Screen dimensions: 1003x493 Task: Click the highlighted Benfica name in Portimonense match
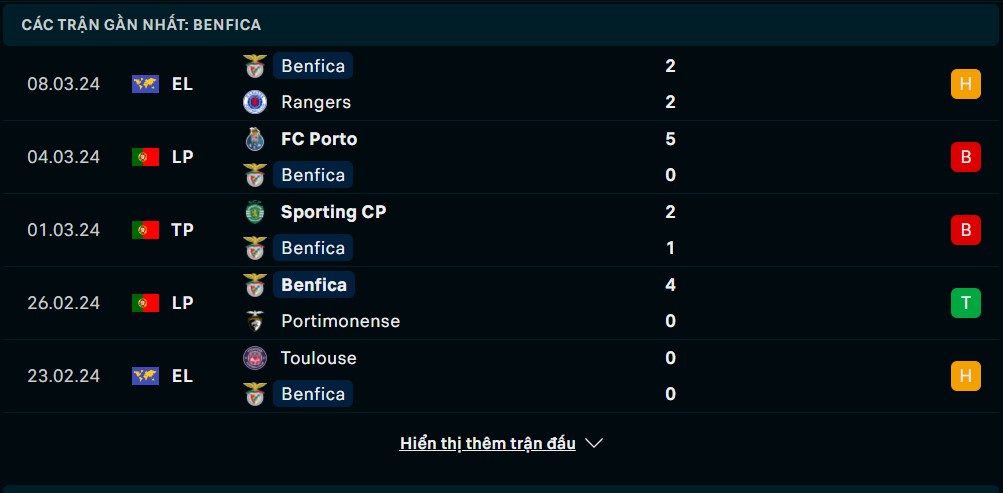(313, 285)
